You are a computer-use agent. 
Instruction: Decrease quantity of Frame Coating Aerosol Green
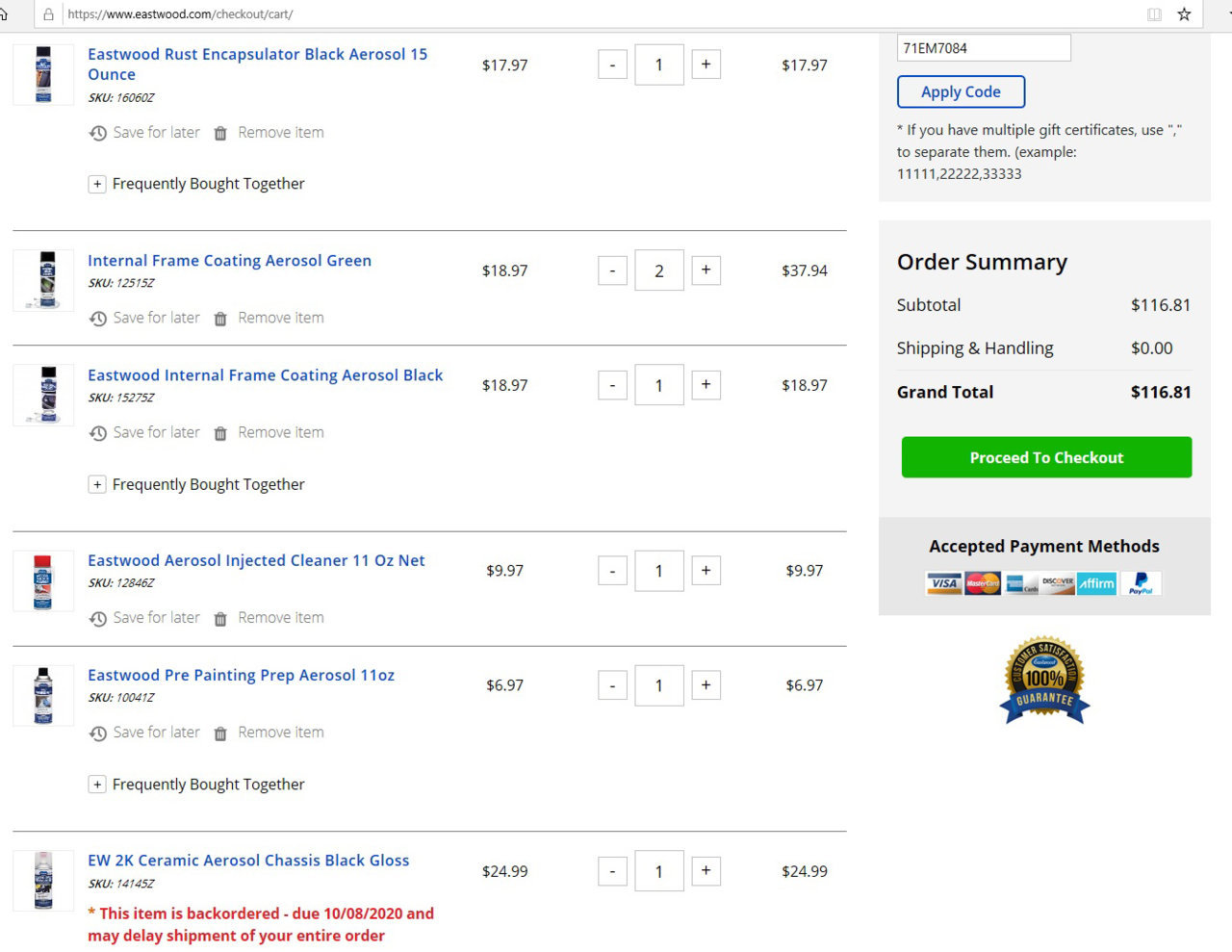coord(612,270)
